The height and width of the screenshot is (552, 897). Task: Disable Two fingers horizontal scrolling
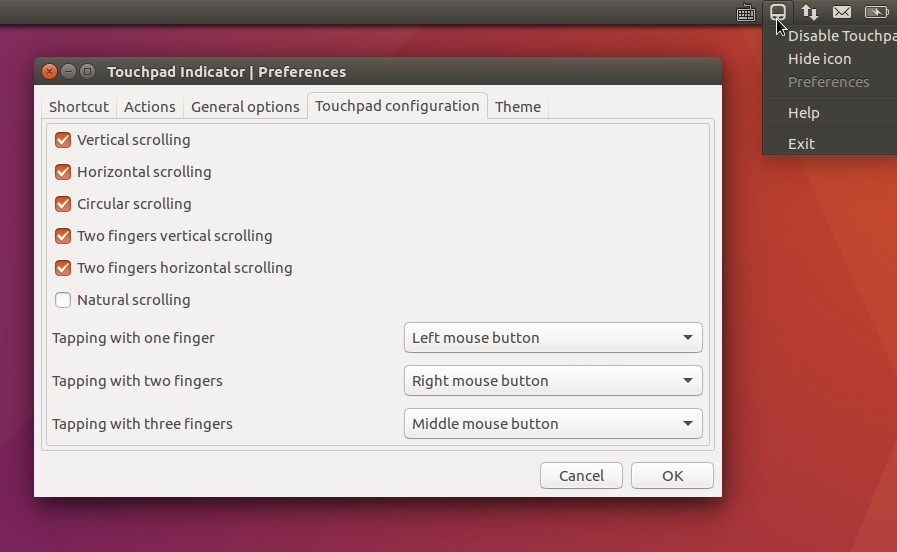63,268
